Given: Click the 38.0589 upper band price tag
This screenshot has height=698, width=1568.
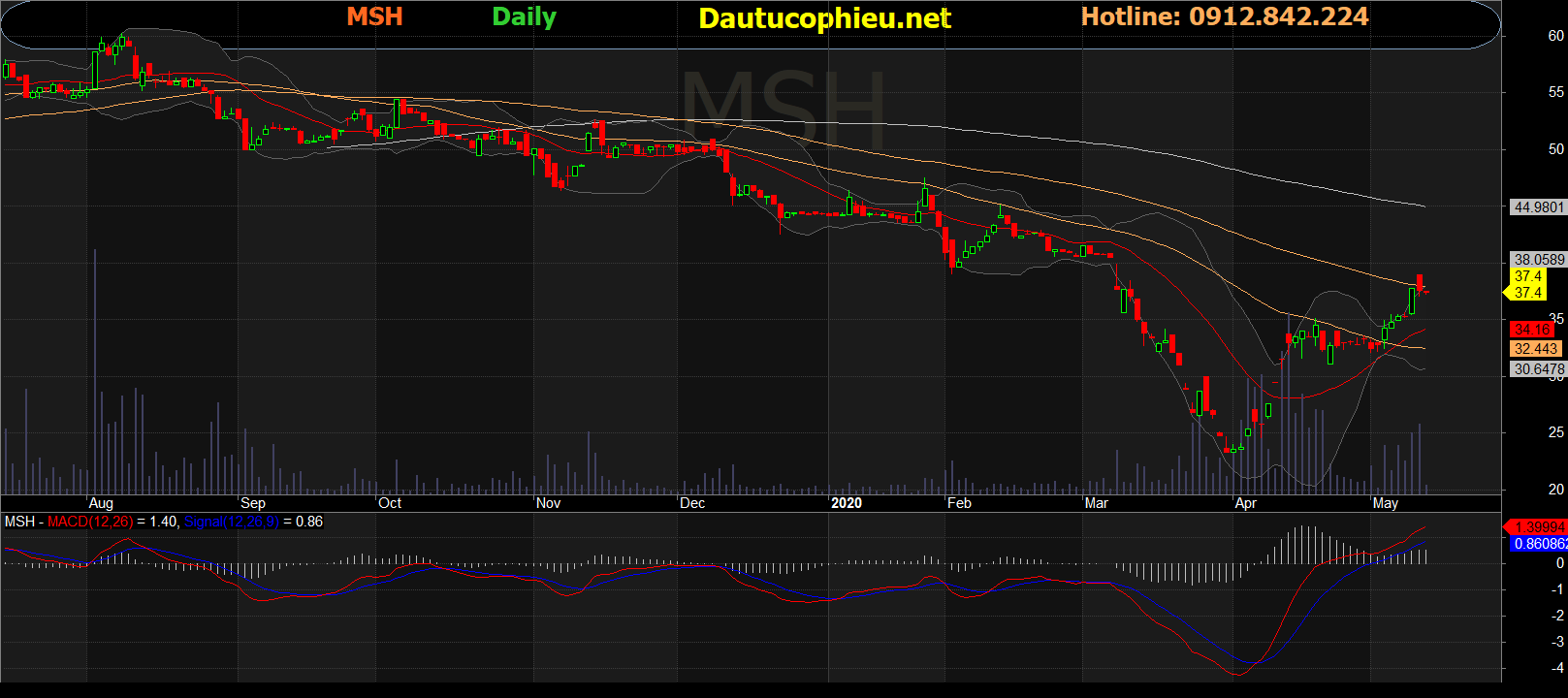Looking at the screenshot, I should click(x=1539, y=260).
